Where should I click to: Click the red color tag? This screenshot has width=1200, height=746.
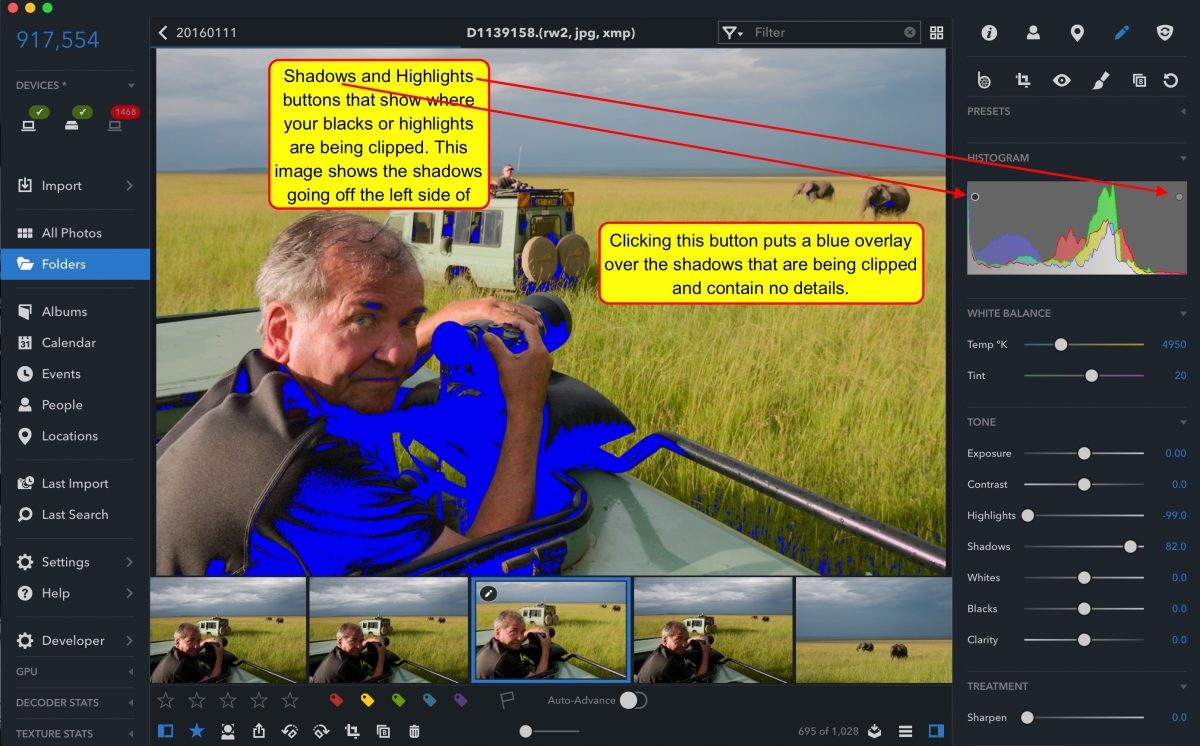tap(337, 700)
